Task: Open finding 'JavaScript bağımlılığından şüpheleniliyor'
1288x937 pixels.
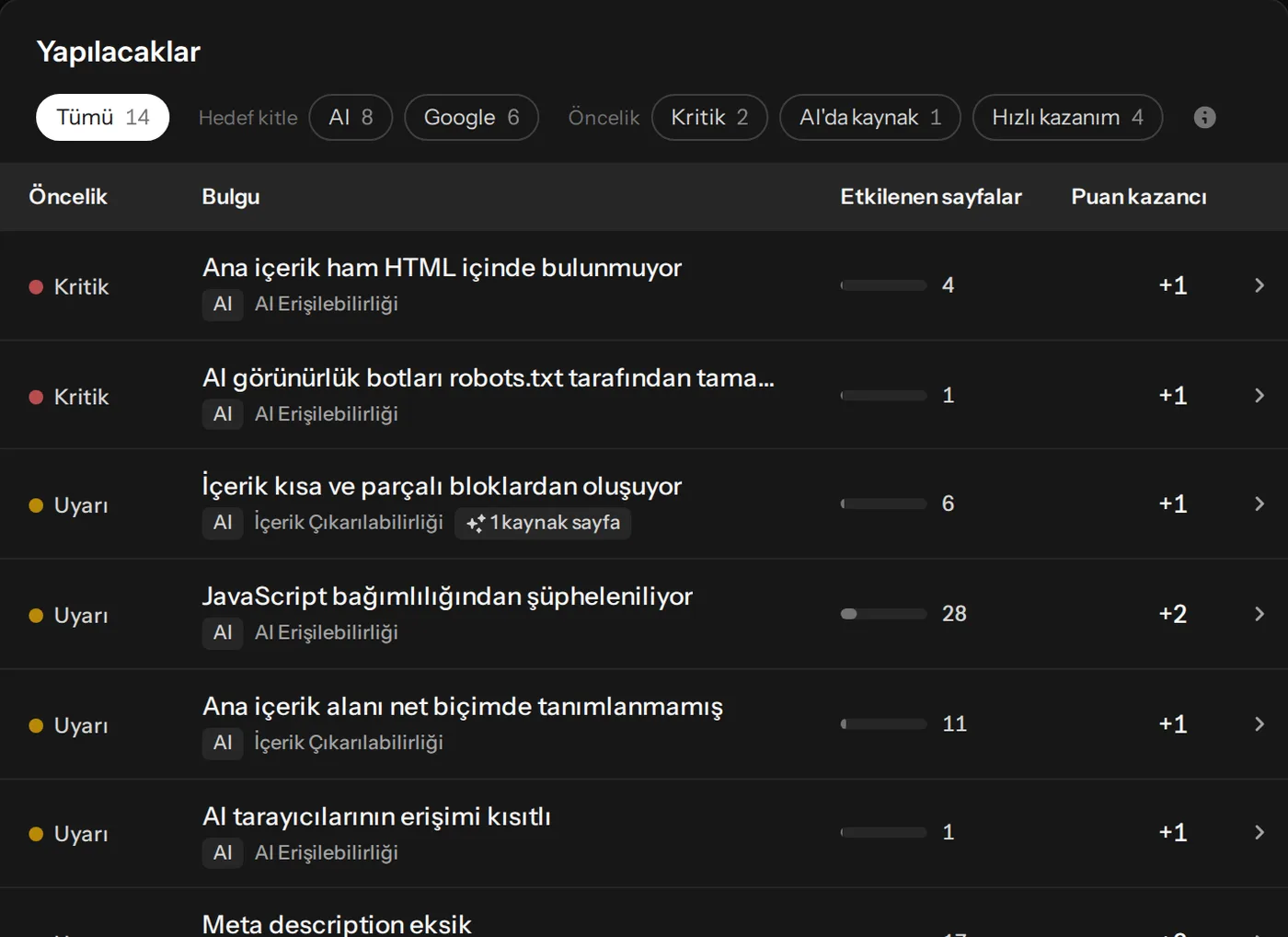Action: click(447, 596)
